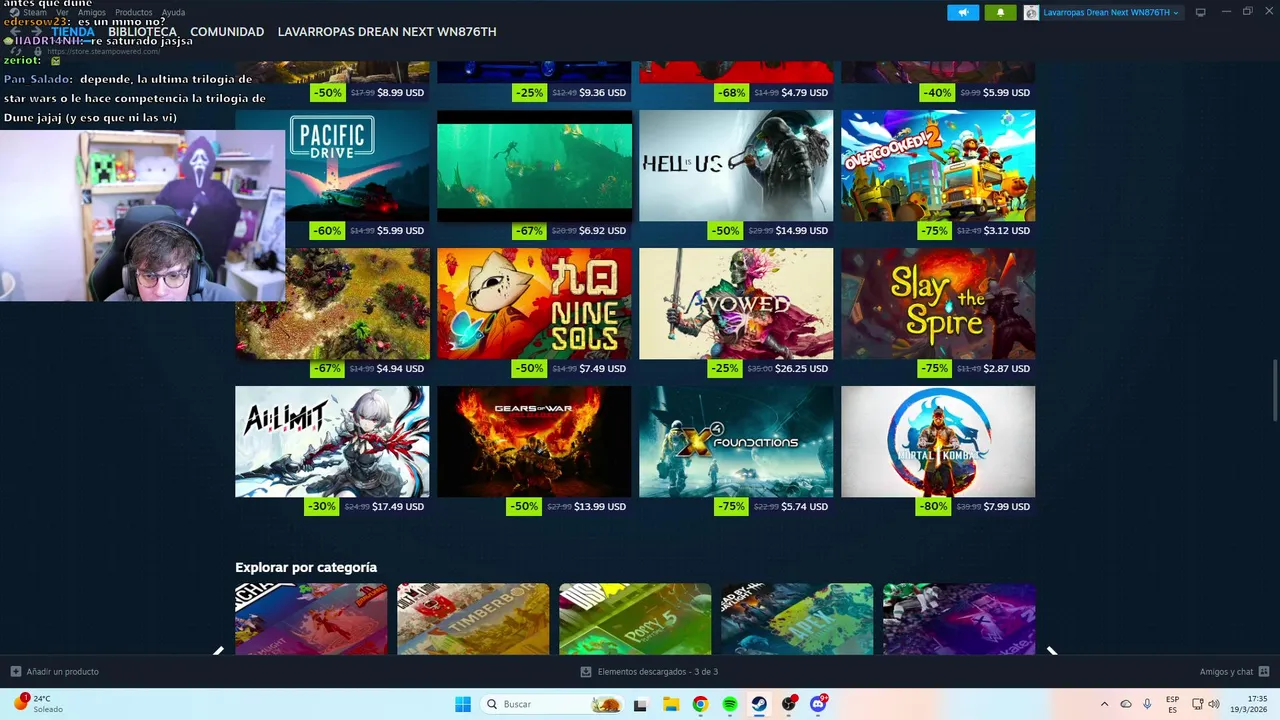The image size is (1280, 720).
Task: Click the $14.99 USD Hell is Us price
Action: pyautogui.click(x=802, y=231)
